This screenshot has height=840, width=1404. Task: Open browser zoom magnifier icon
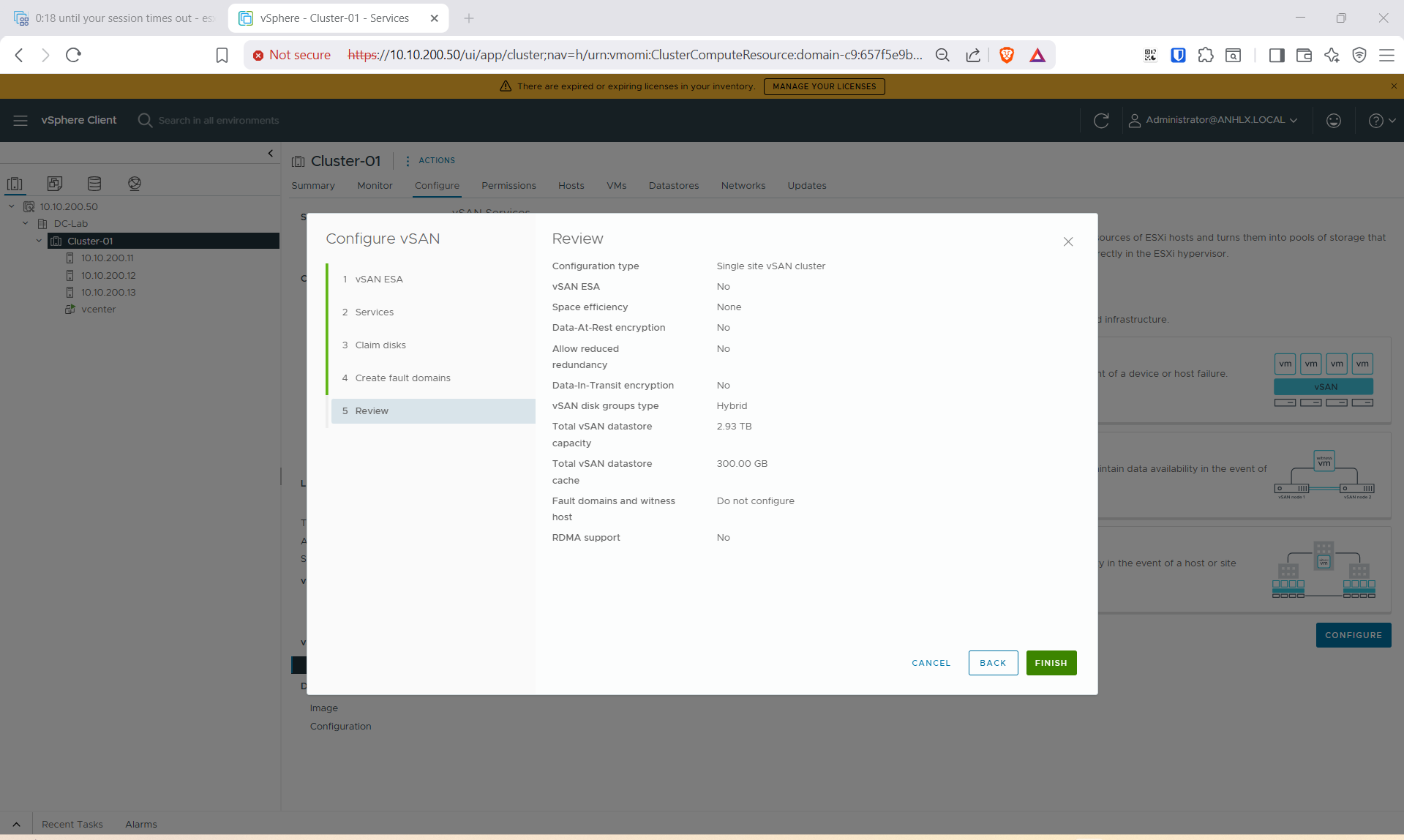tap(942, 55)
